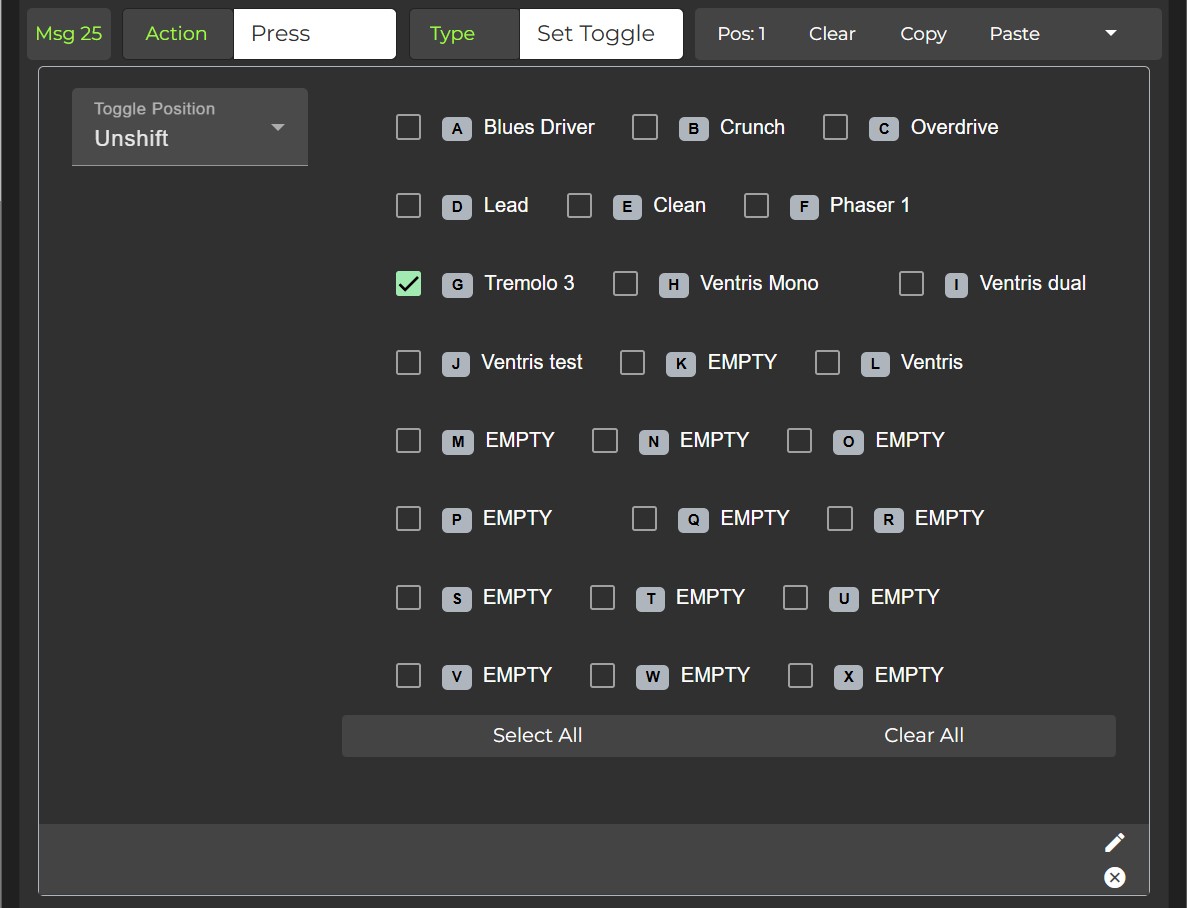Click the circled X remove icon
The image size is (1187, 908).
pos(1114,877)
